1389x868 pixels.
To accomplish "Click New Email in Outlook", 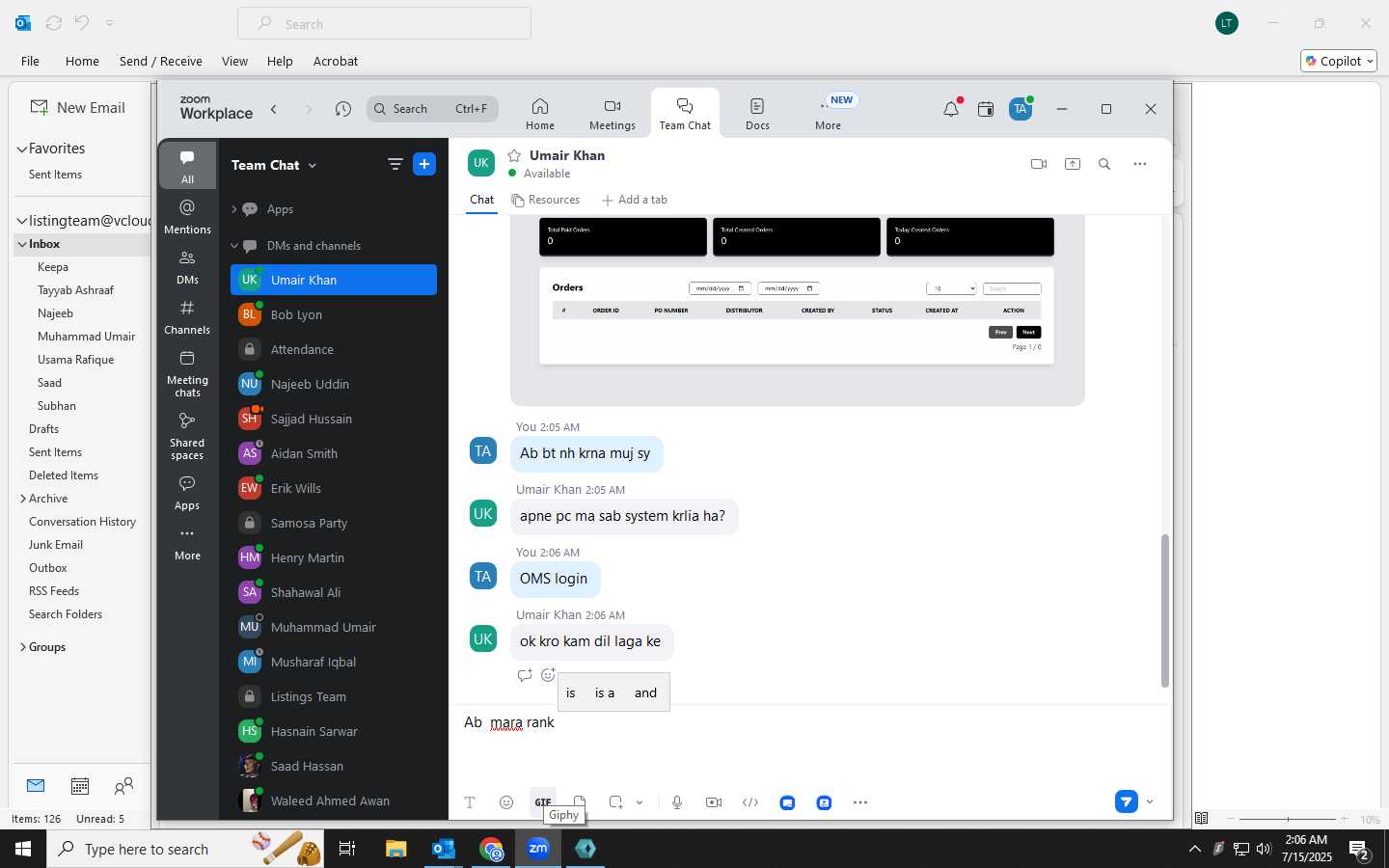I will coord(78,108).
